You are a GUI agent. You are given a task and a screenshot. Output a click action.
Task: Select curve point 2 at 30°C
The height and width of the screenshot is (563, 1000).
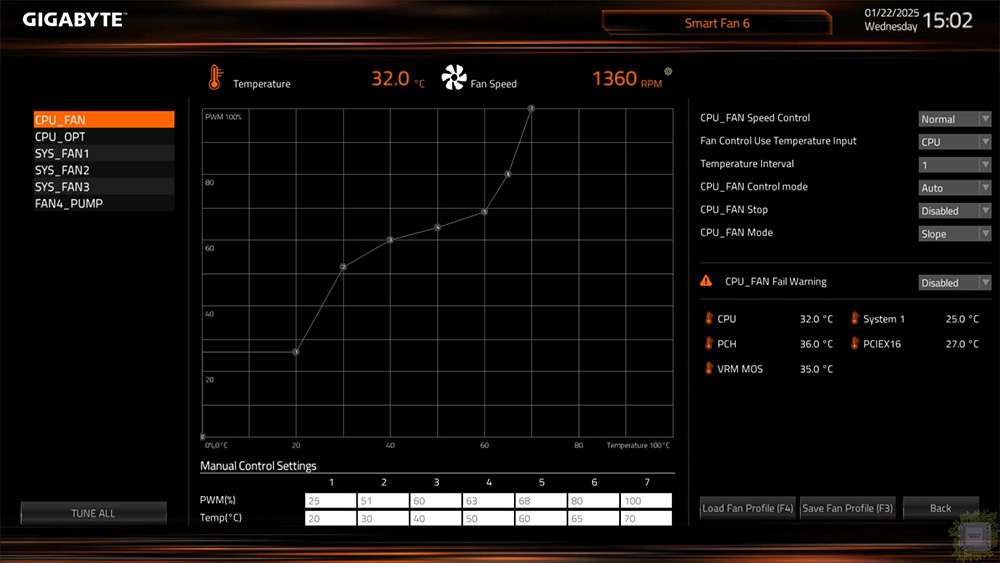343,267
